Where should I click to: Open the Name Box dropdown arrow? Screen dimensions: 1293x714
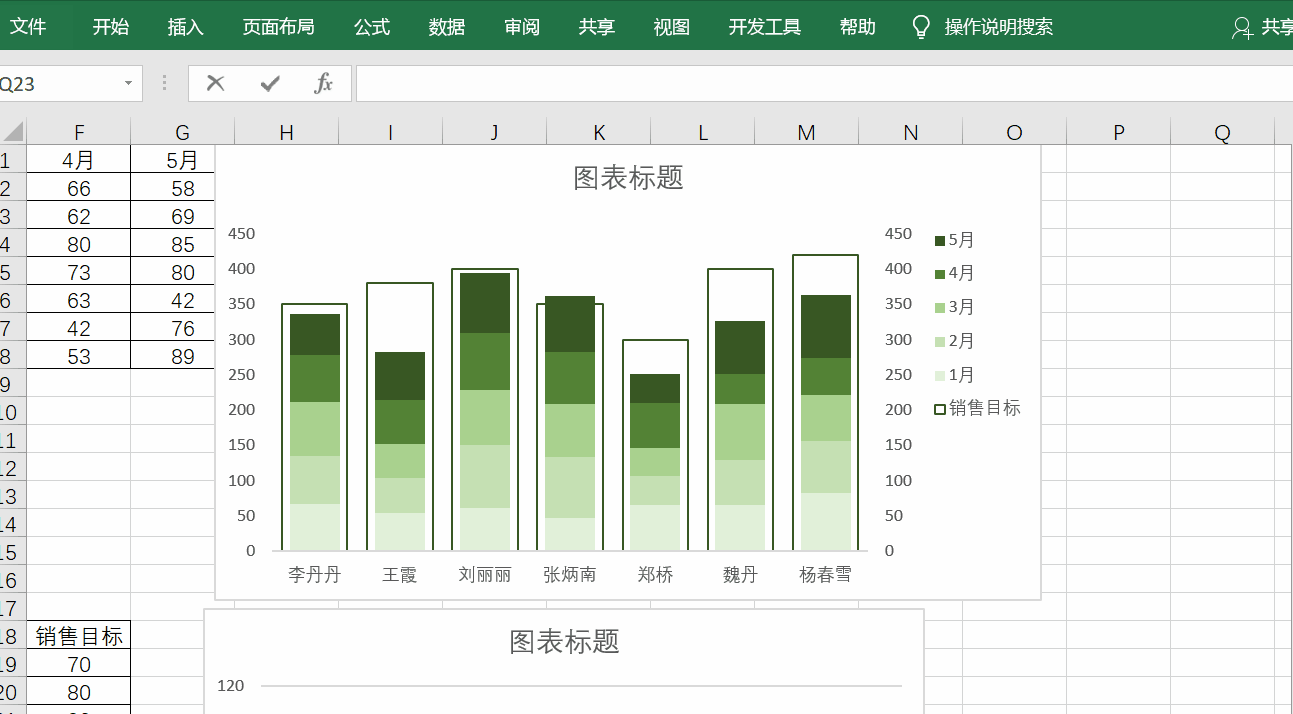click(x=128, y=84)
